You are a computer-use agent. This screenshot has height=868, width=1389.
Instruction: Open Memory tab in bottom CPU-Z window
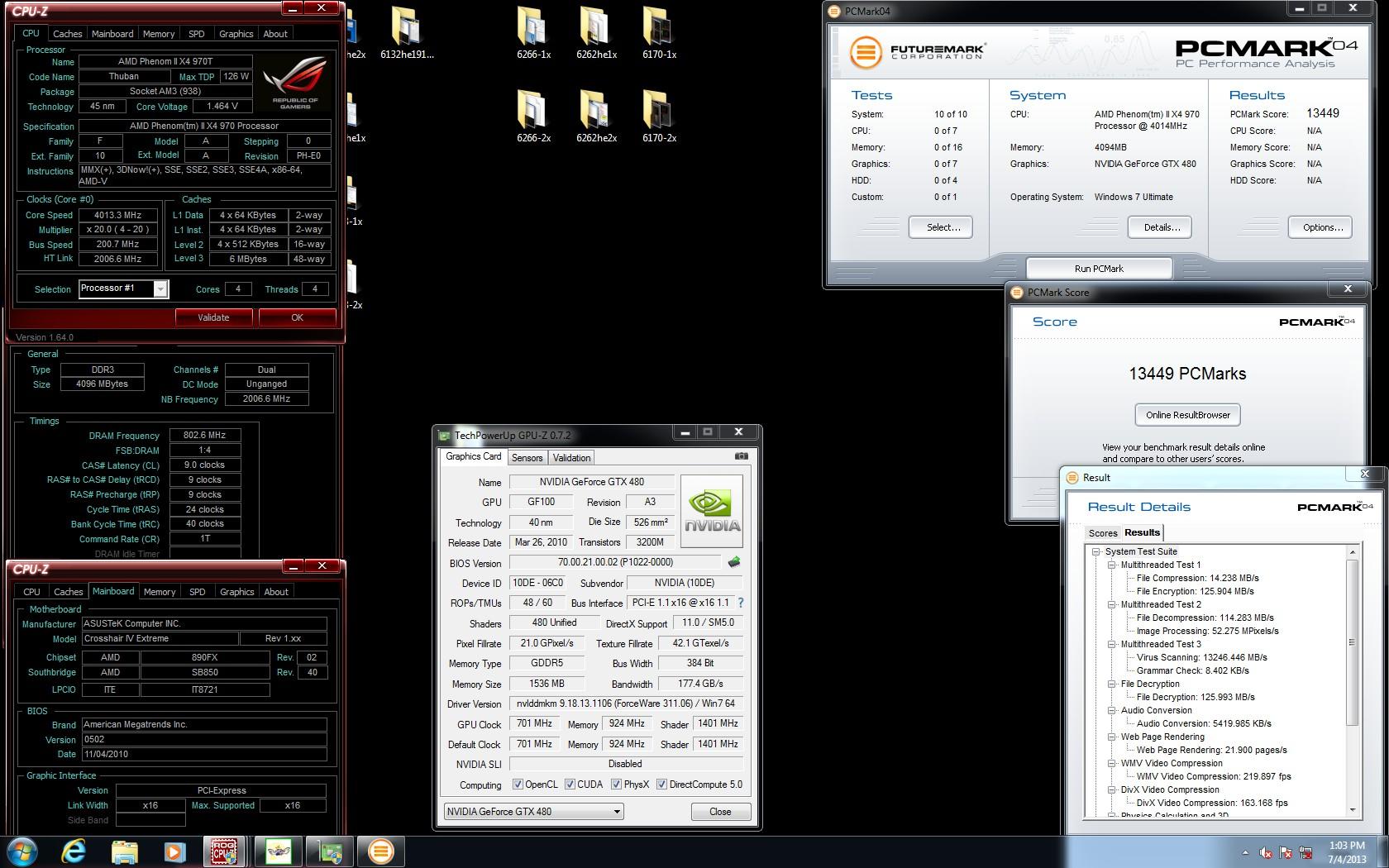tap(160, 592)
